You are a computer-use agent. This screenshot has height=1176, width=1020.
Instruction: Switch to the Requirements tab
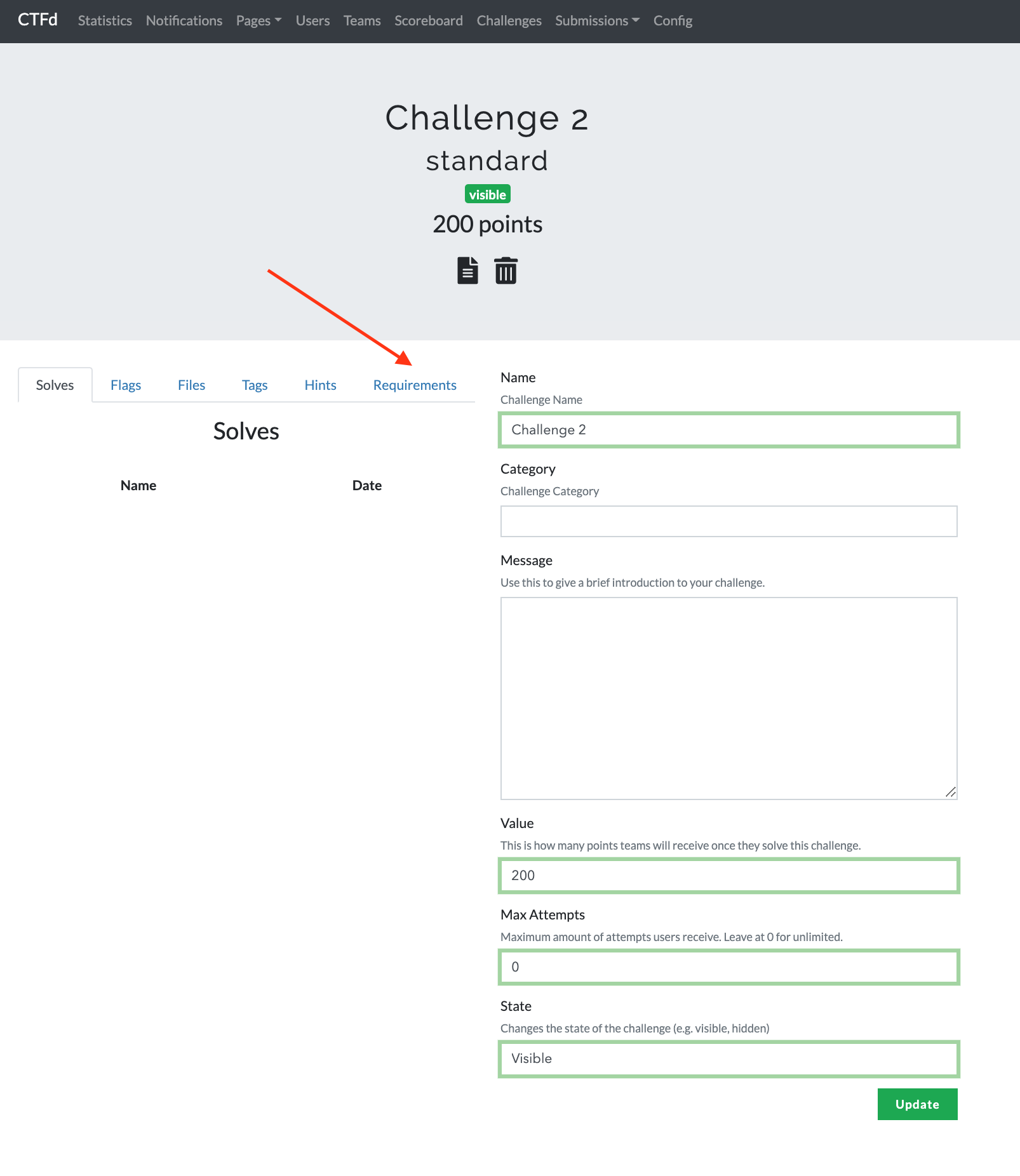tap(415, 385)
